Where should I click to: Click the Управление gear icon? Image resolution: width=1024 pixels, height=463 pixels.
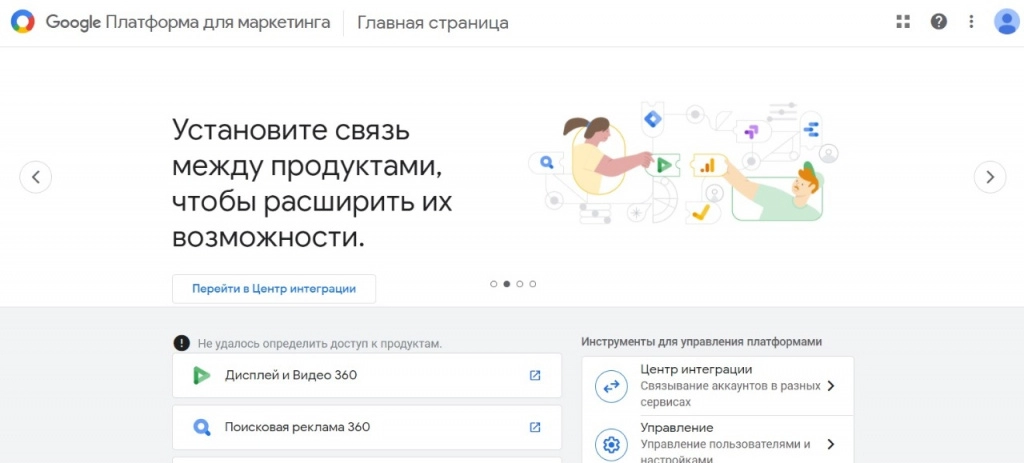coord(611,445)
